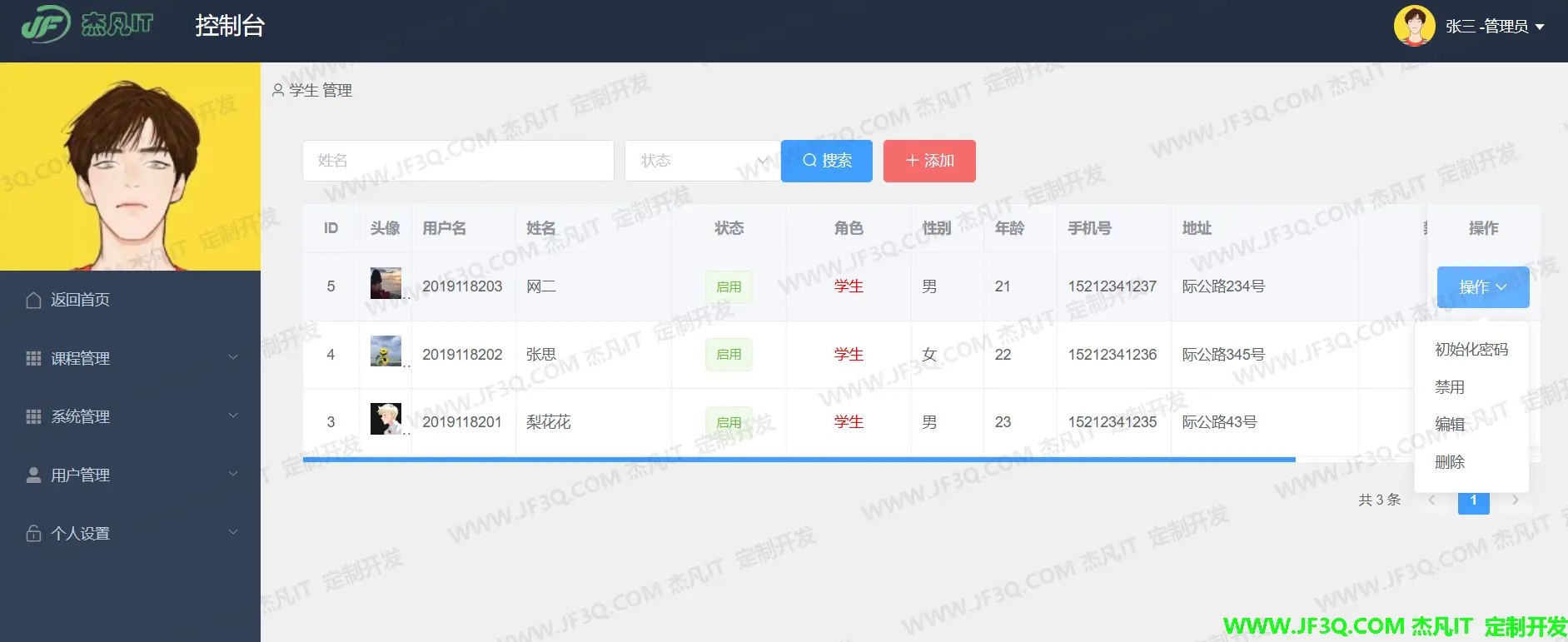Click the table's horizontal blue scrollbar
1568x642 pixels.
[799, 460]
